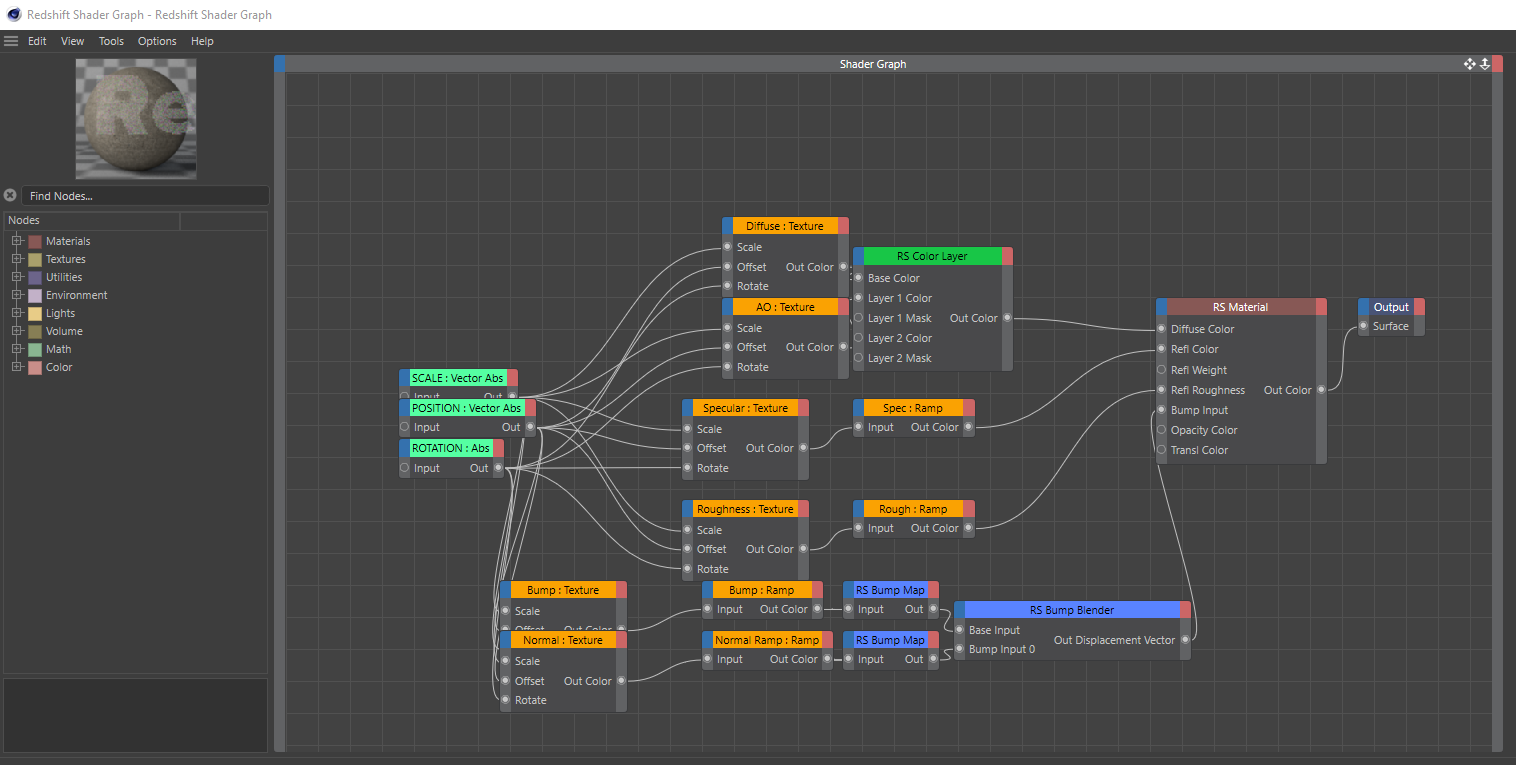
Task: Click the red corner of RS Bump Blender node
Action: (x=1185, y=610)
